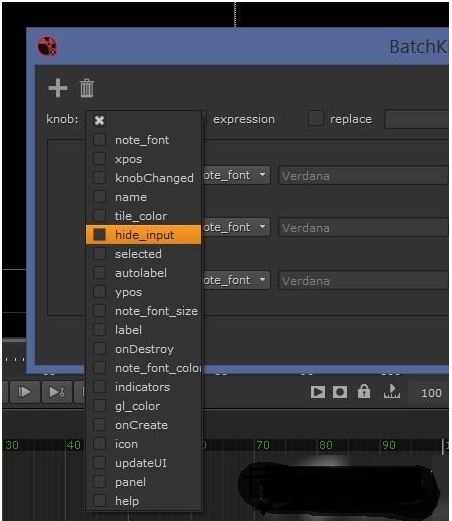Screen dimensions: 452x521
Task: Add a new knob row with plus icon
Action: [x=58, y=88]
